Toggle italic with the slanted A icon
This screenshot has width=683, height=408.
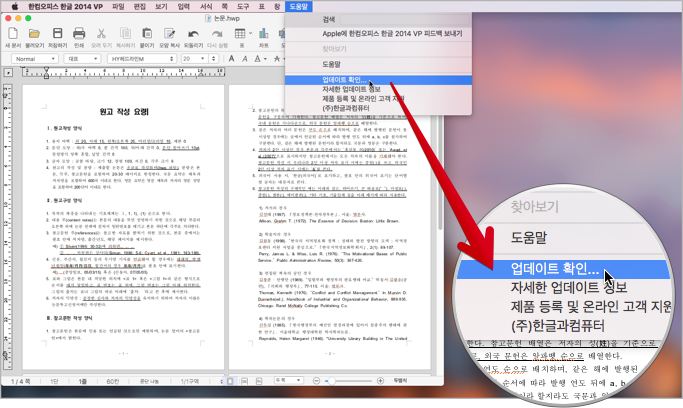click(x=245, y=58)
